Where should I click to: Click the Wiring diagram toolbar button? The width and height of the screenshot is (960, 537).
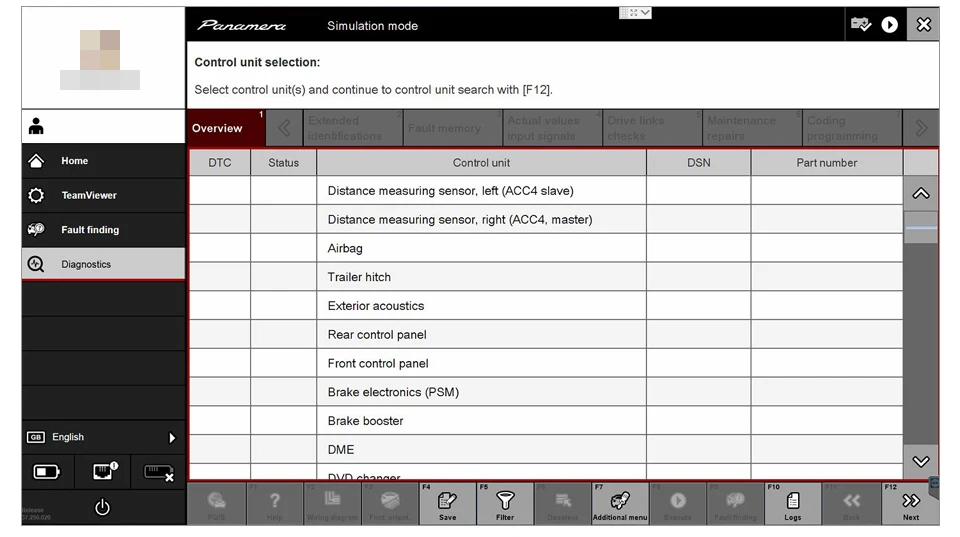332,504
